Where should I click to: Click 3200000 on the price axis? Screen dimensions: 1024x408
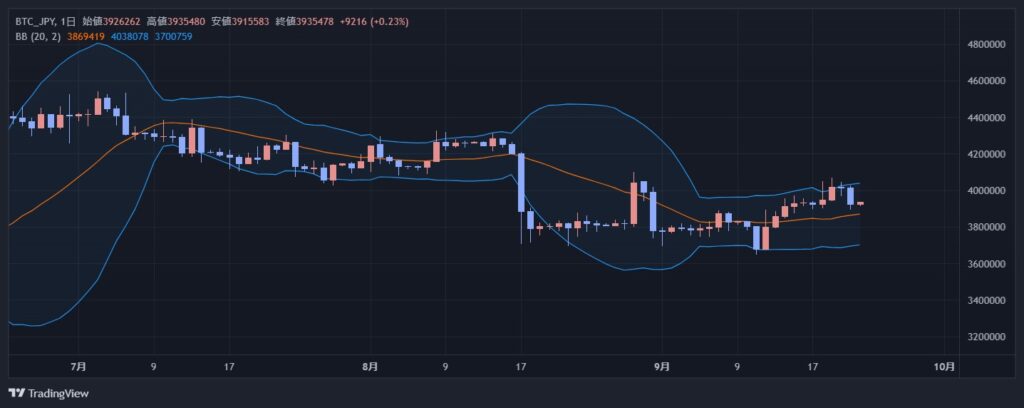click(989, 337)
